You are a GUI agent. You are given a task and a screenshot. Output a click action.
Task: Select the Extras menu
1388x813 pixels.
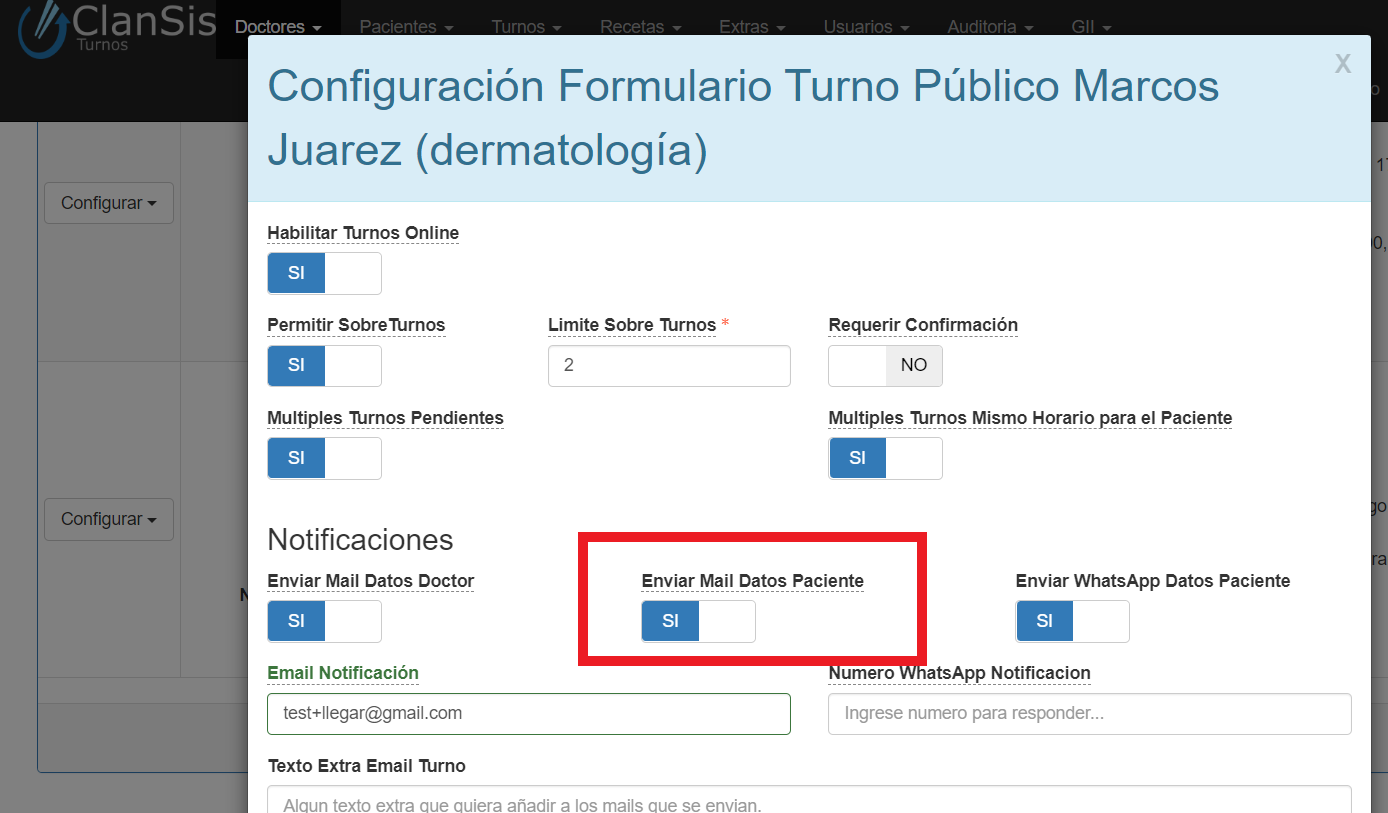pyautogui.click(x=751, y=27)
